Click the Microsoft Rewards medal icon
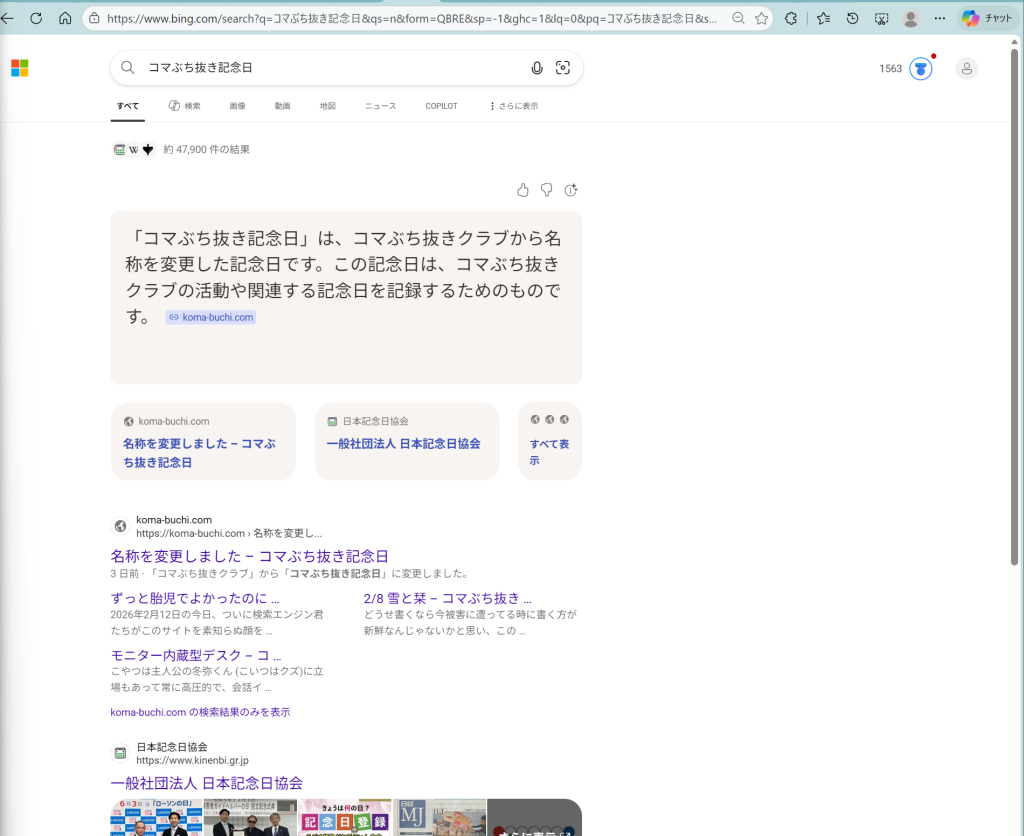 point(920,69)
